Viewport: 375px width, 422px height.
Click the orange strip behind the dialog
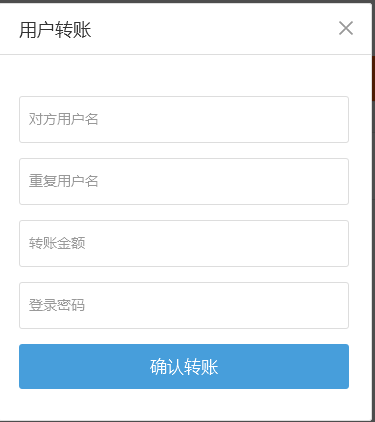click(373, 78)
